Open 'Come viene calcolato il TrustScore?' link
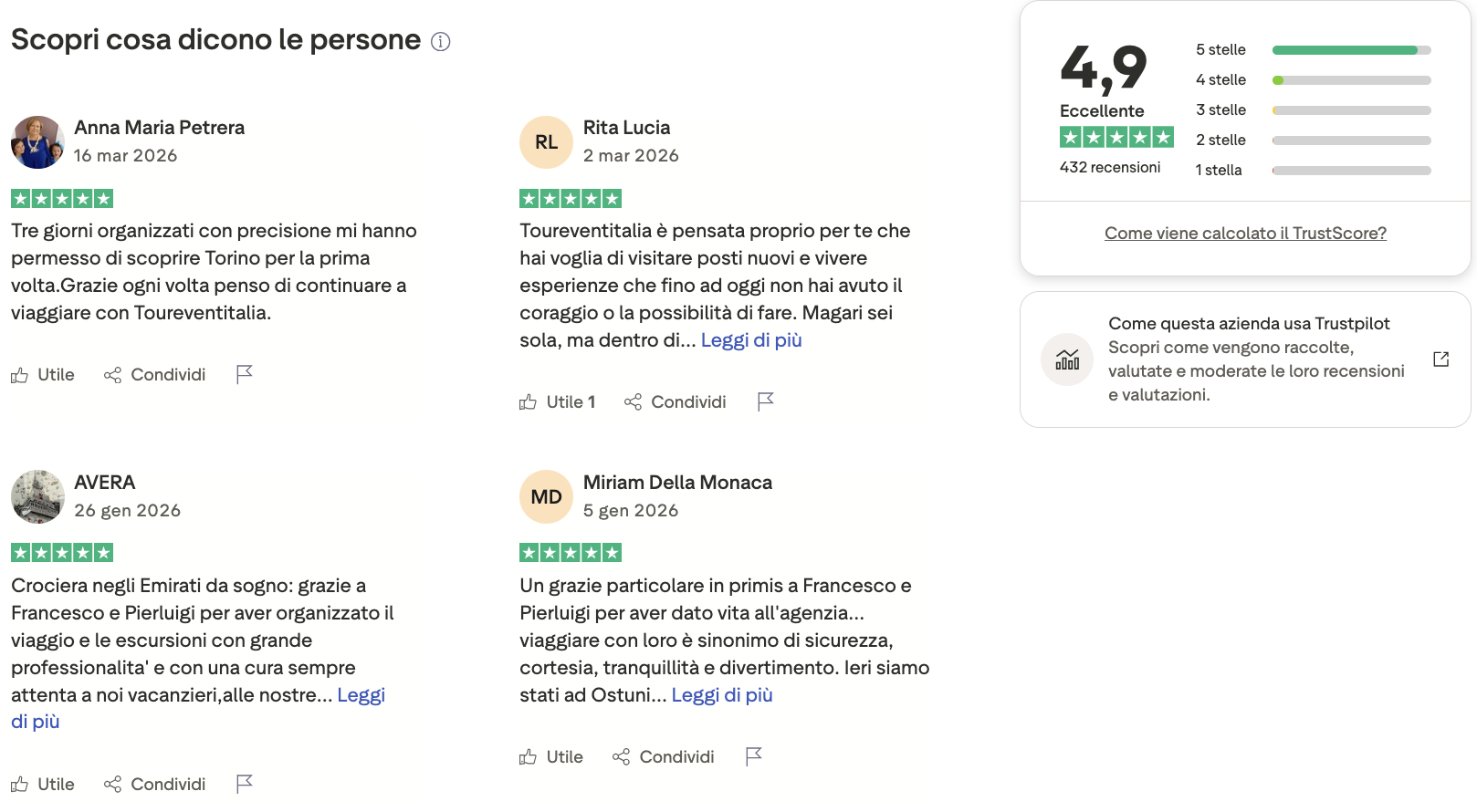 (1245, 234)
